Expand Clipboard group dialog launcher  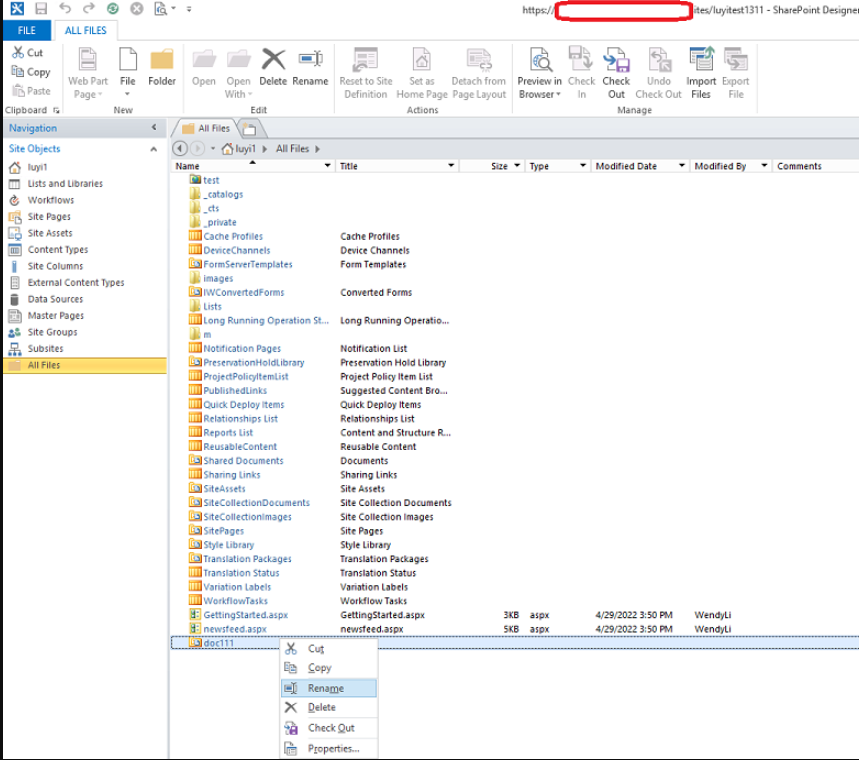56,110
